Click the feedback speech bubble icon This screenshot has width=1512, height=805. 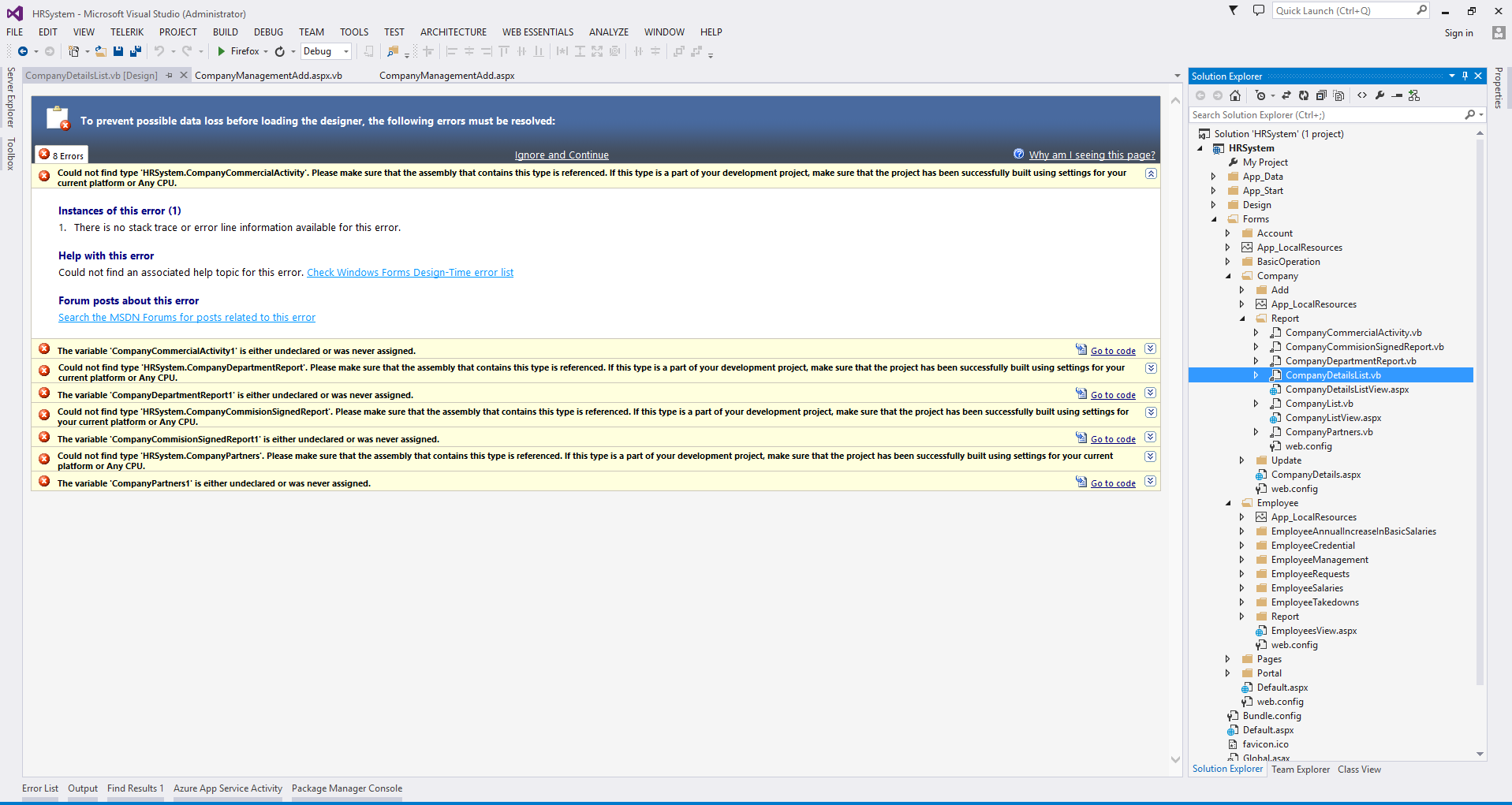(x=1258, y=11)
